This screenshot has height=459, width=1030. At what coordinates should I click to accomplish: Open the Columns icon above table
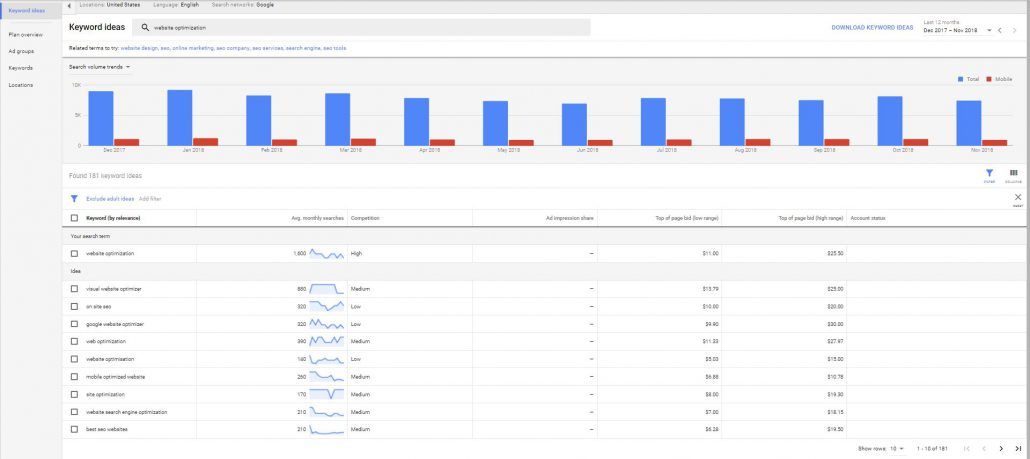point(1014,174)
